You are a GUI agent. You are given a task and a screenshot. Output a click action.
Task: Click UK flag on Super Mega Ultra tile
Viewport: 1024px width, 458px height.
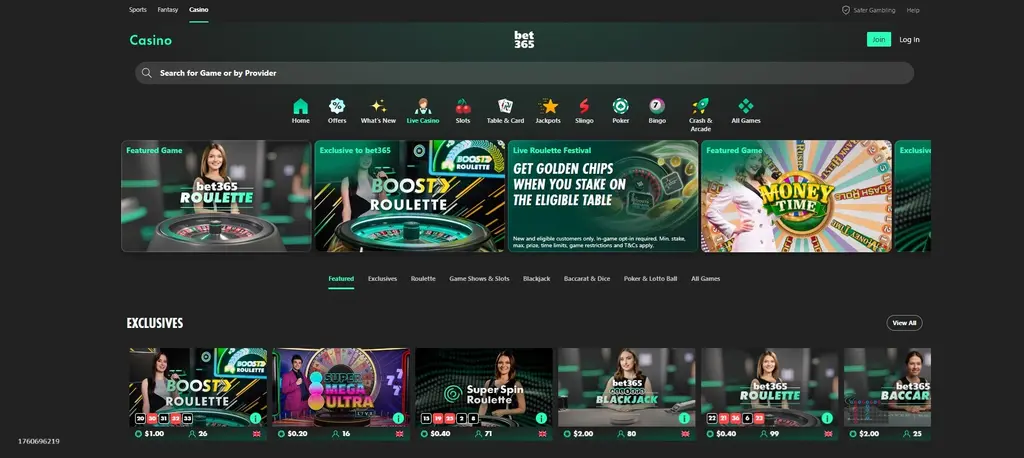(x=399, y=434)
